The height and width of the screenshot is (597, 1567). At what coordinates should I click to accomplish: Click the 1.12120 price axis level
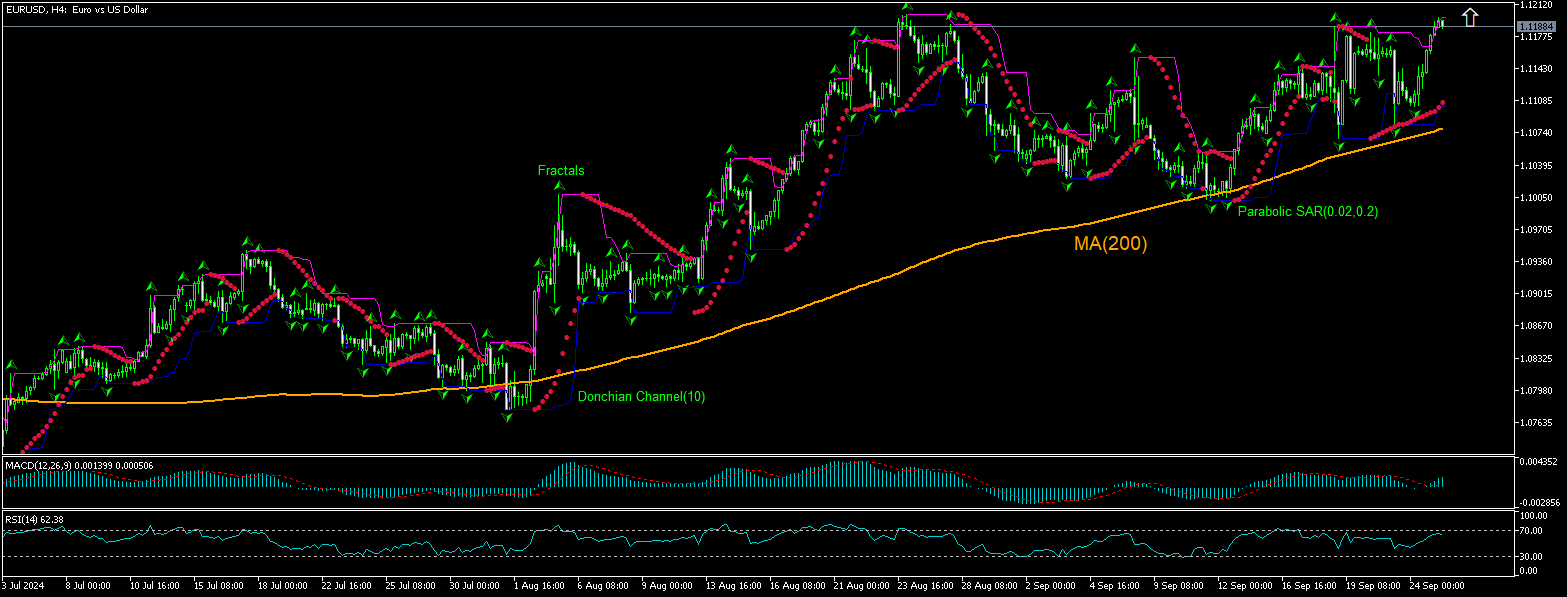click(1535, 5)
